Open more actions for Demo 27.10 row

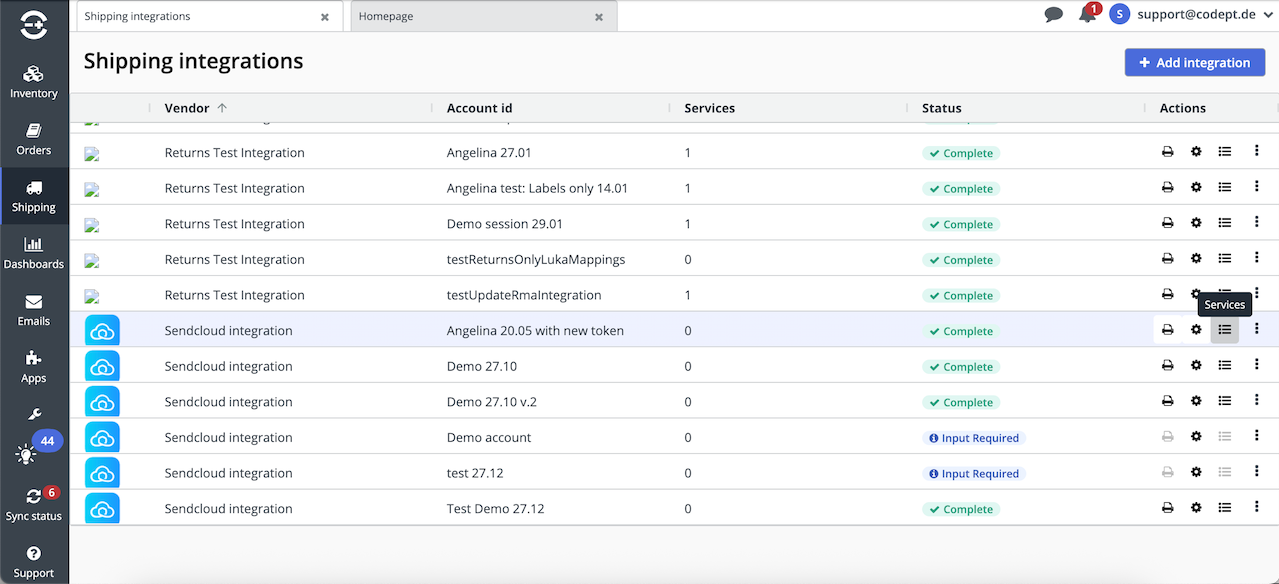coord(1257,365)
